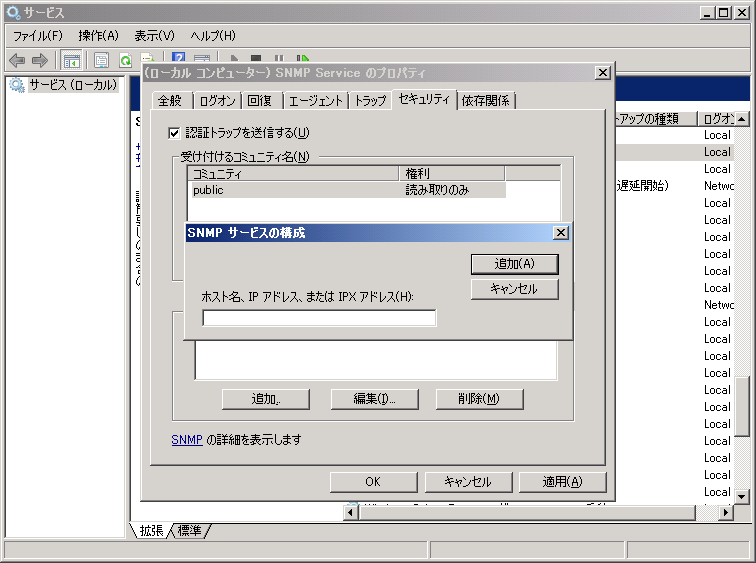Open the ヘルプ(H) menu
This screenshot has width=756, height=563.
click(213, 36)
